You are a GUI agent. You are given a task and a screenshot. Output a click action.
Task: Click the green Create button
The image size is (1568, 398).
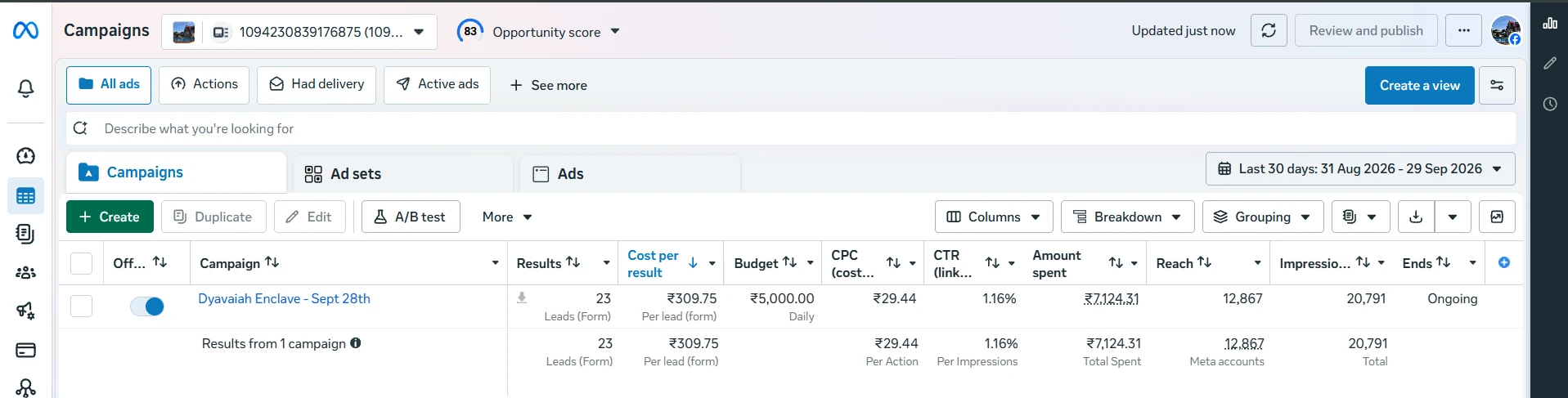(110, 217)
